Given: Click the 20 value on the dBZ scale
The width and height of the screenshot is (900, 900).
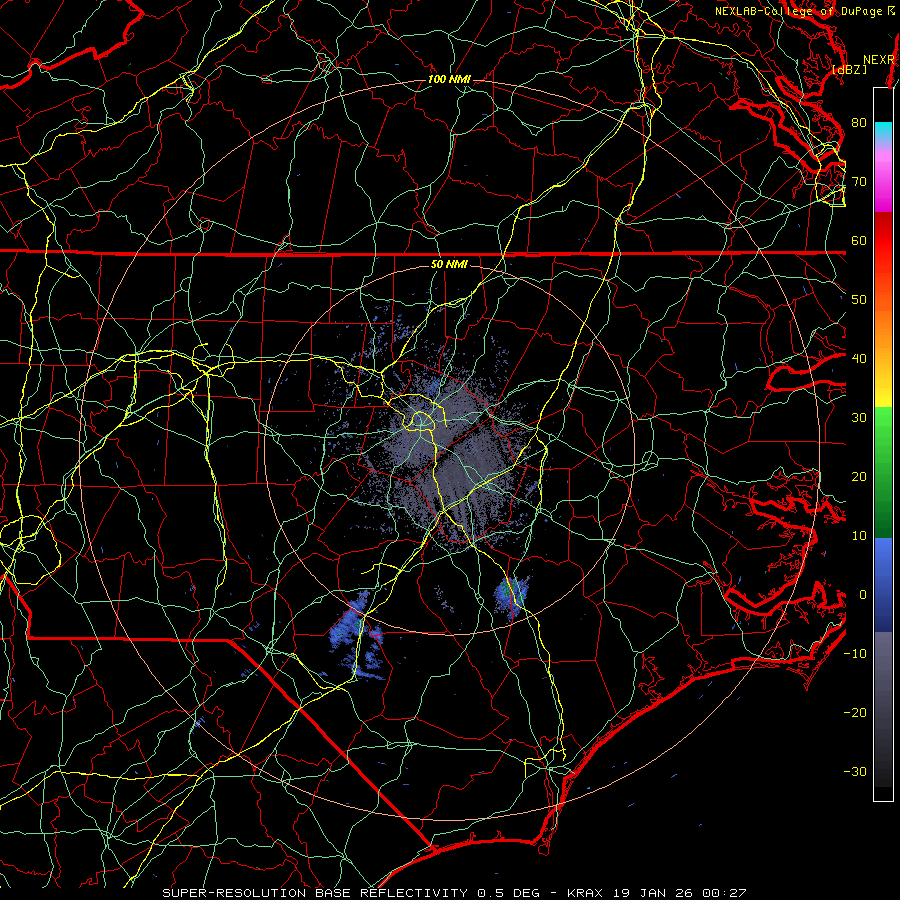Looking at the screenshot, I should click(x=859, y=476).
